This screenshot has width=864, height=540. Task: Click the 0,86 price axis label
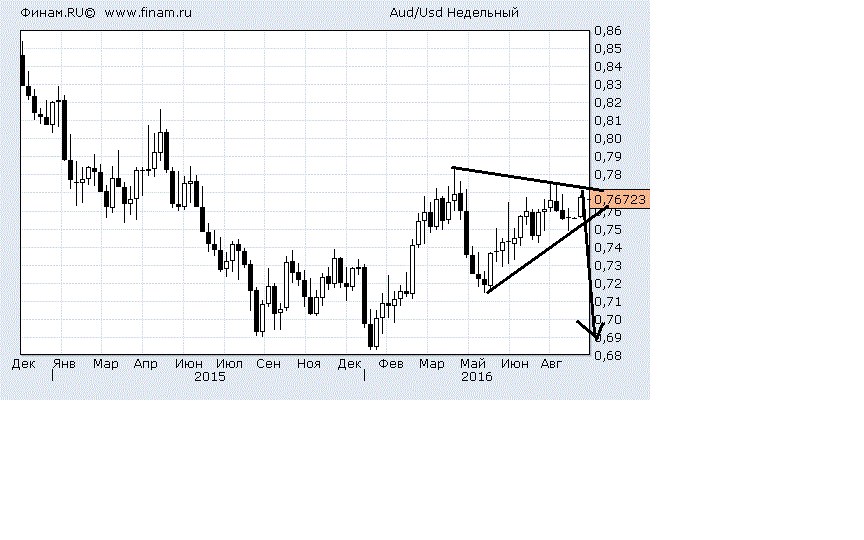[608, 31]
